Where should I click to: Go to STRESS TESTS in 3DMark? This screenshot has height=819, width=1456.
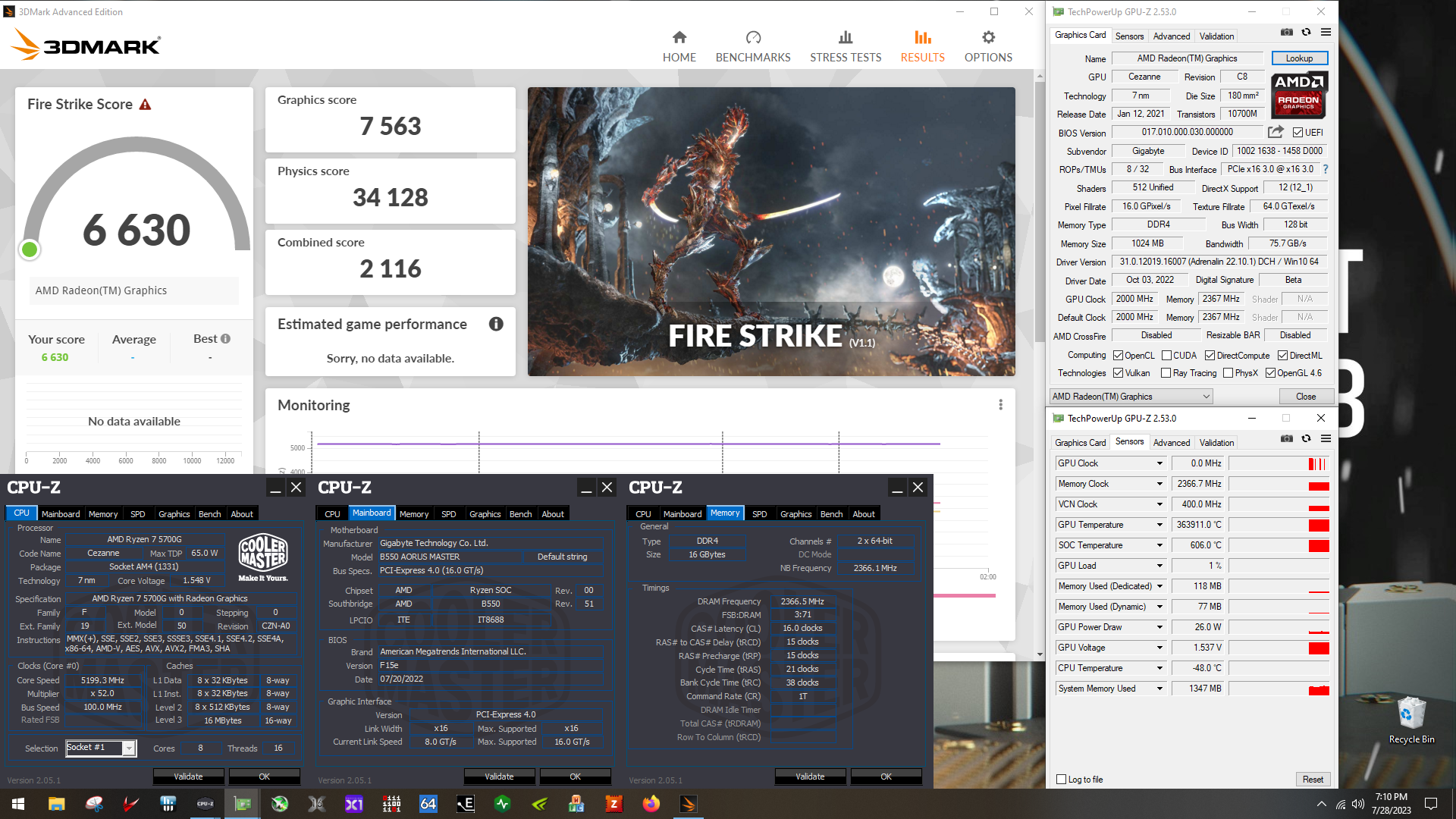click(846, 47)
